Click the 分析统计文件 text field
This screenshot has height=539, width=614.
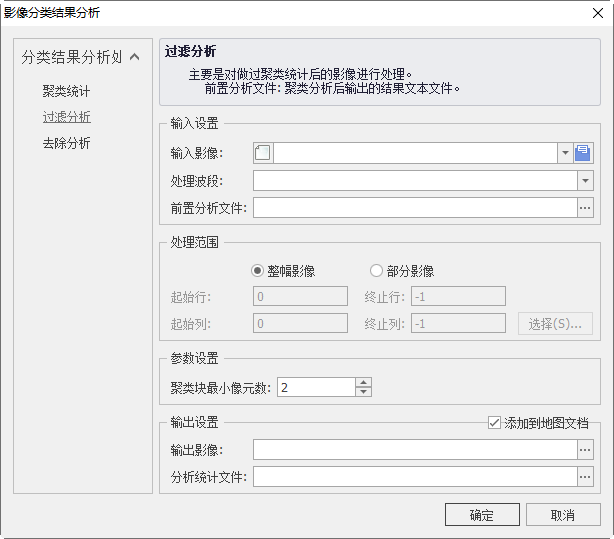(x=414, y=477)
